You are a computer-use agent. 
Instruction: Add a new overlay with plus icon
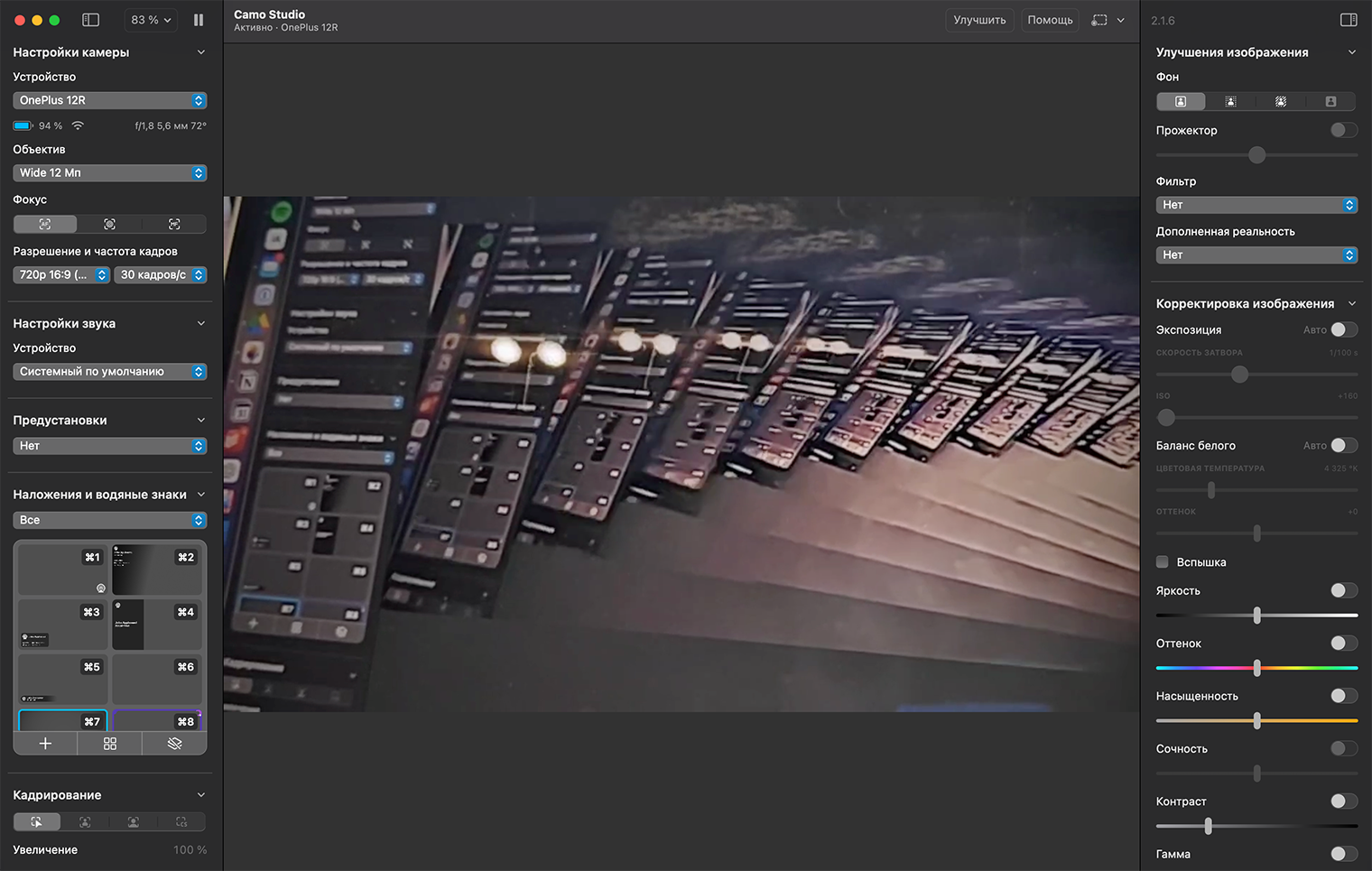point(45,743)
